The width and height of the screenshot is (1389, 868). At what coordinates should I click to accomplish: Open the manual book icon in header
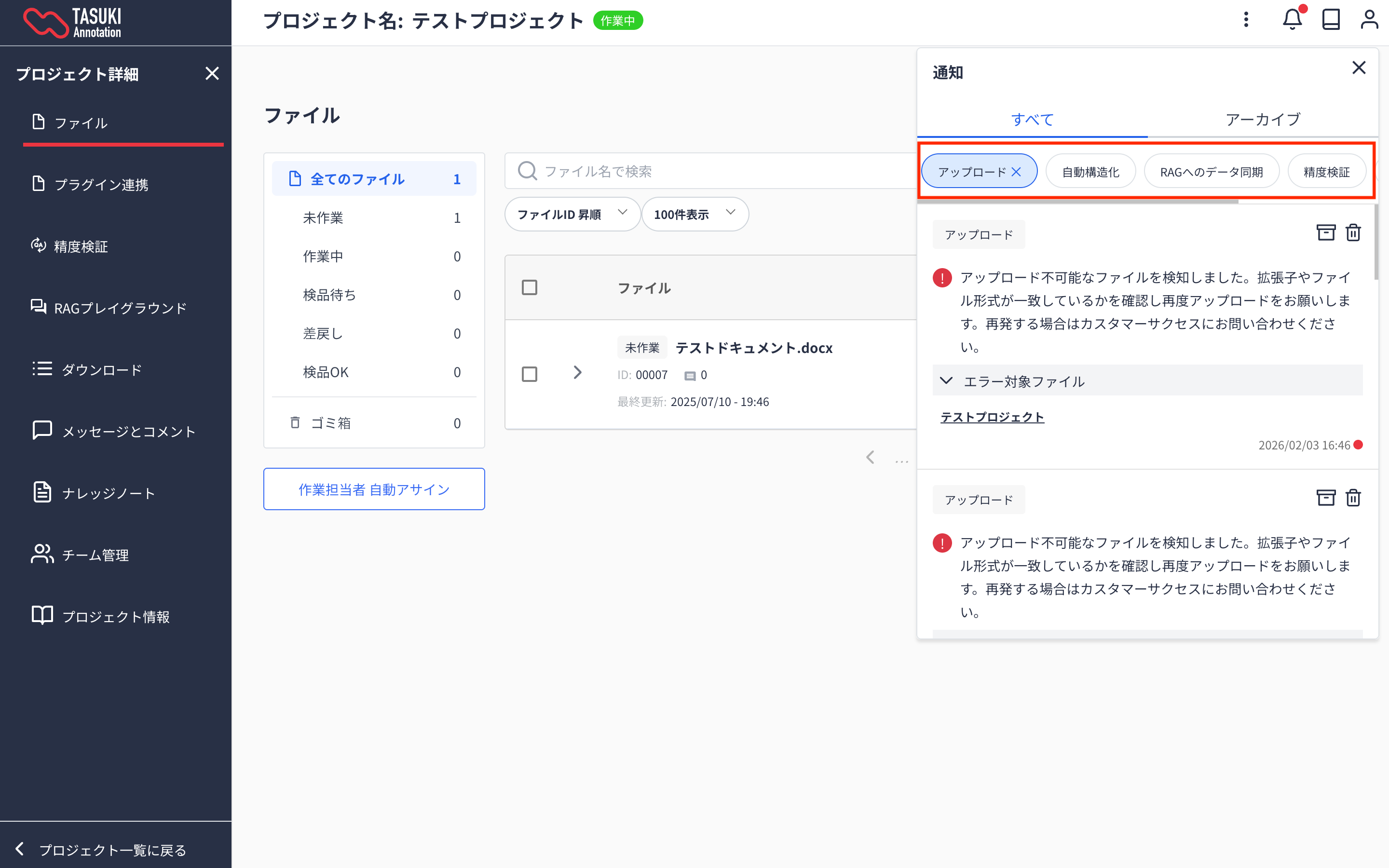pyautogui.click(x=1331, y=20)
